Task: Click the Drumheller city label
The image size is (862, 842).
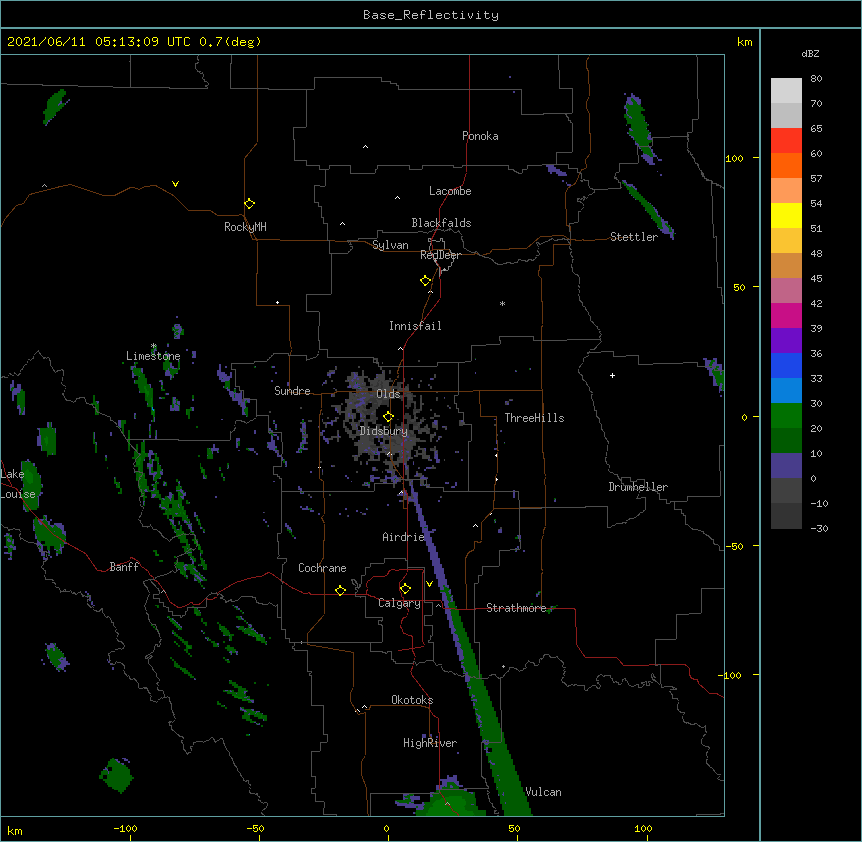Action: click(638, 487)
